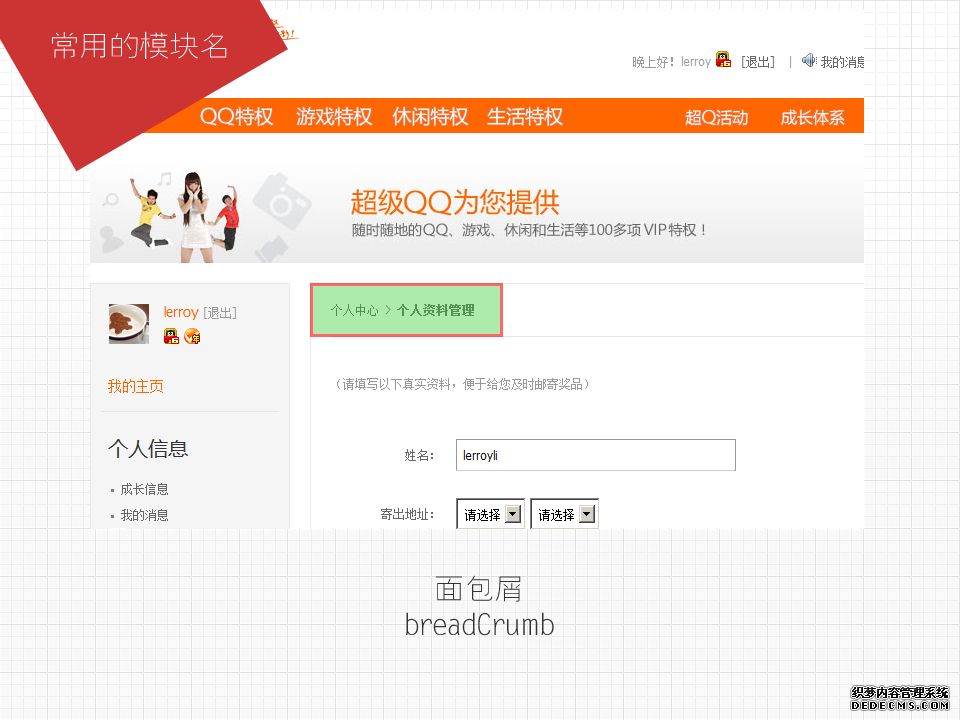The image size is (960, 720).
Task: Open 我的消息 in the sidebar list
Action: [144, 516]
